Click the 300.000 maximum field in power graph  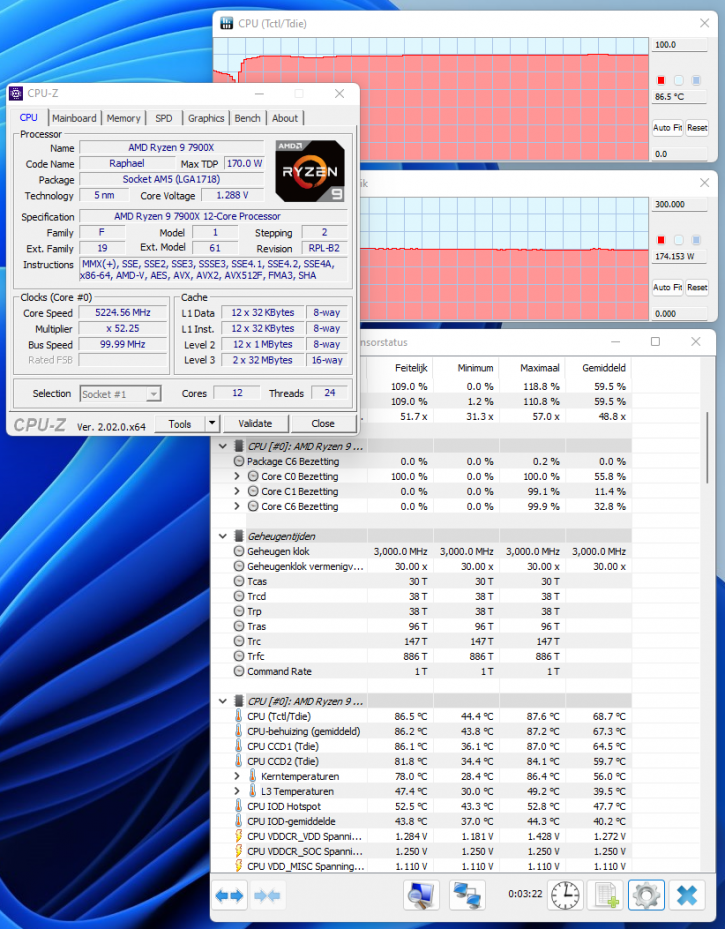point(680,204)
